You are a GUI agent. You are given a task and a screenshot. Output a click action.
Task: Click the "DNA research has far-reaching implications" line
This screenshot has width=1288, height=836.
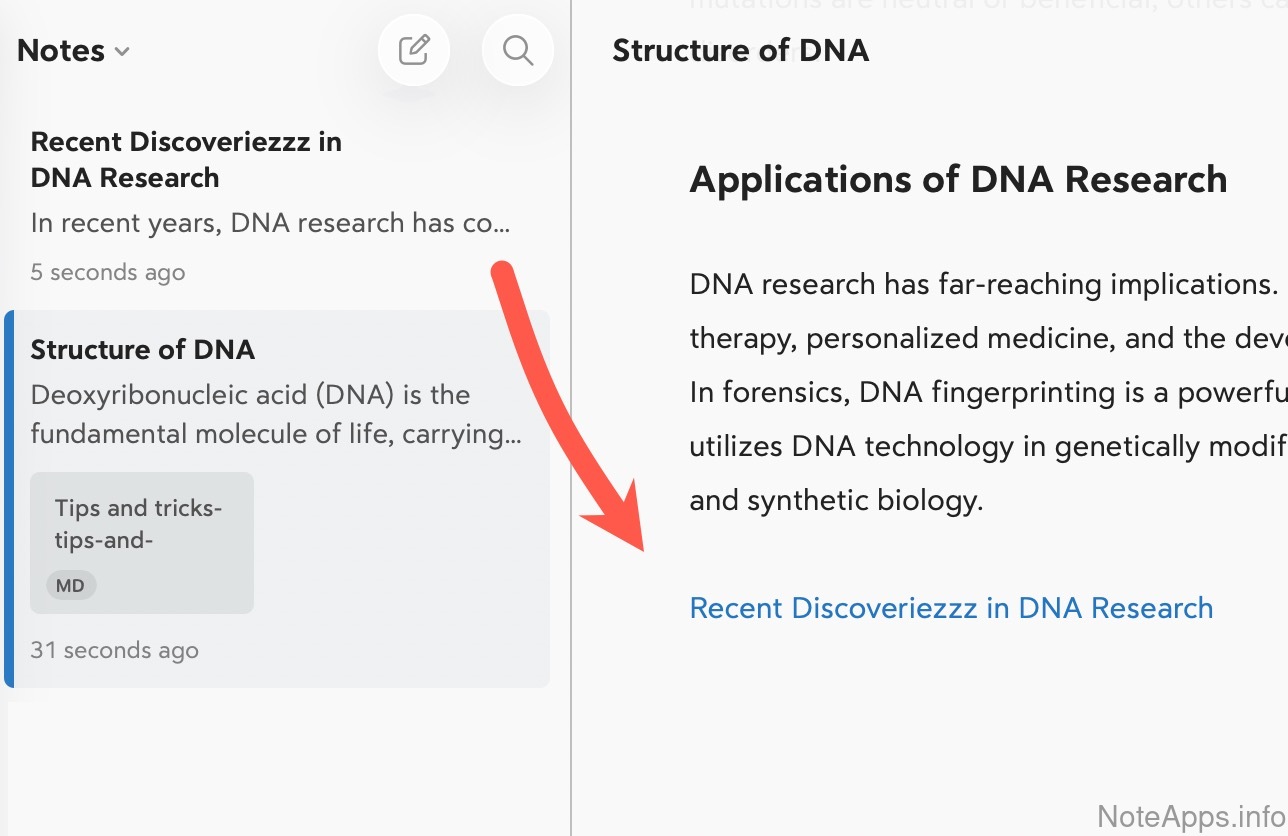pyautogui.click(x=980, y=285)
